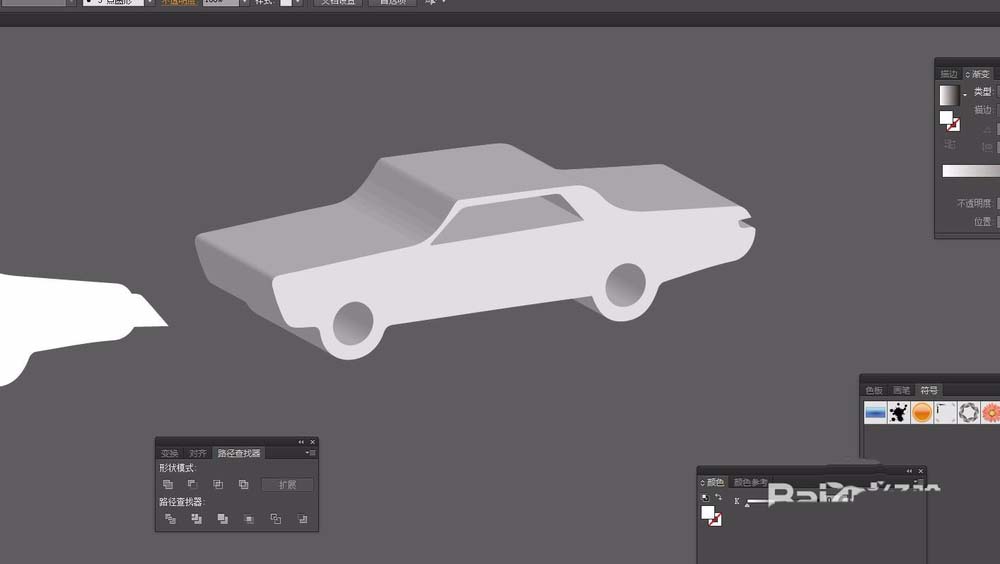Click the Crop pathfinder icon
1000x564 pixels.
coord(249,519)
